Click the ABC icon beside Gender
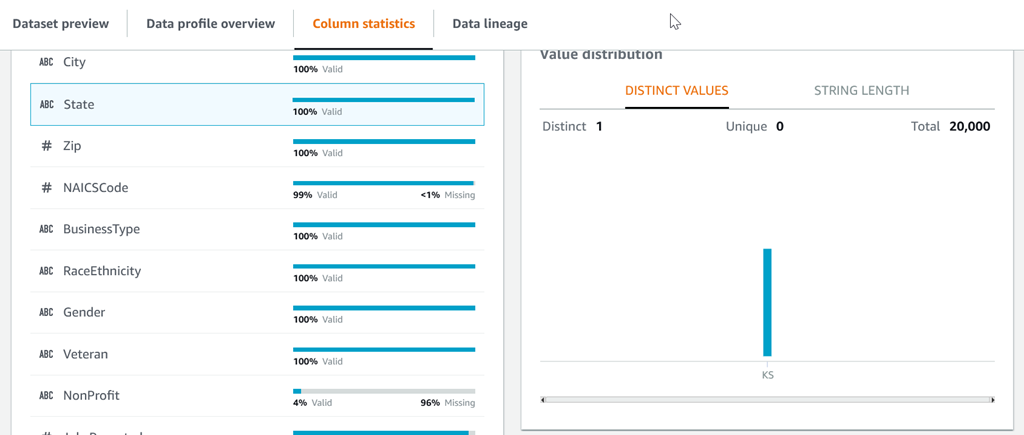This screenshot has width=1024, height=435. [x=46, y=313]
